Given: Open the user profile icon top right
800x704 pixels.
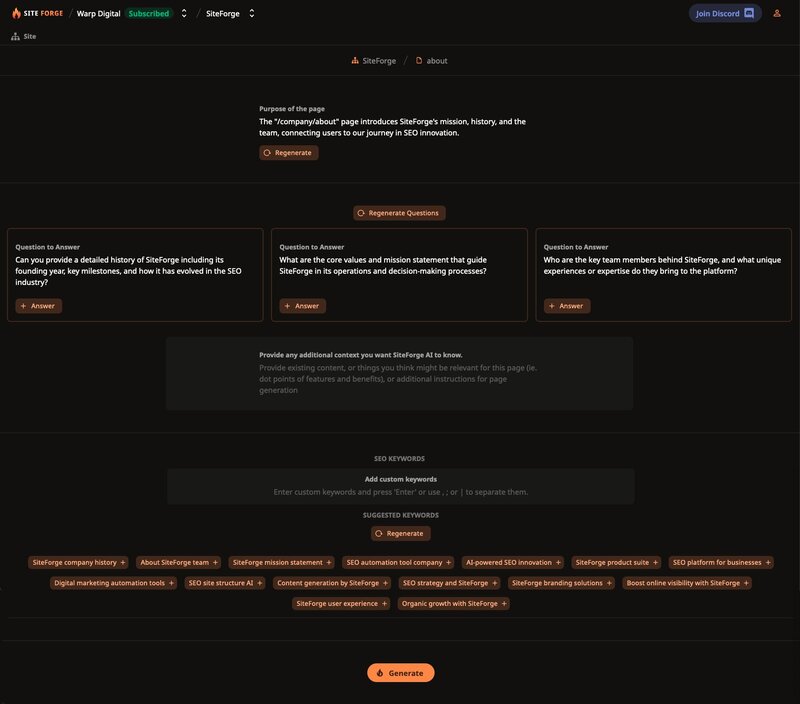Looking at the screenshot, I should tap(779, 13).
